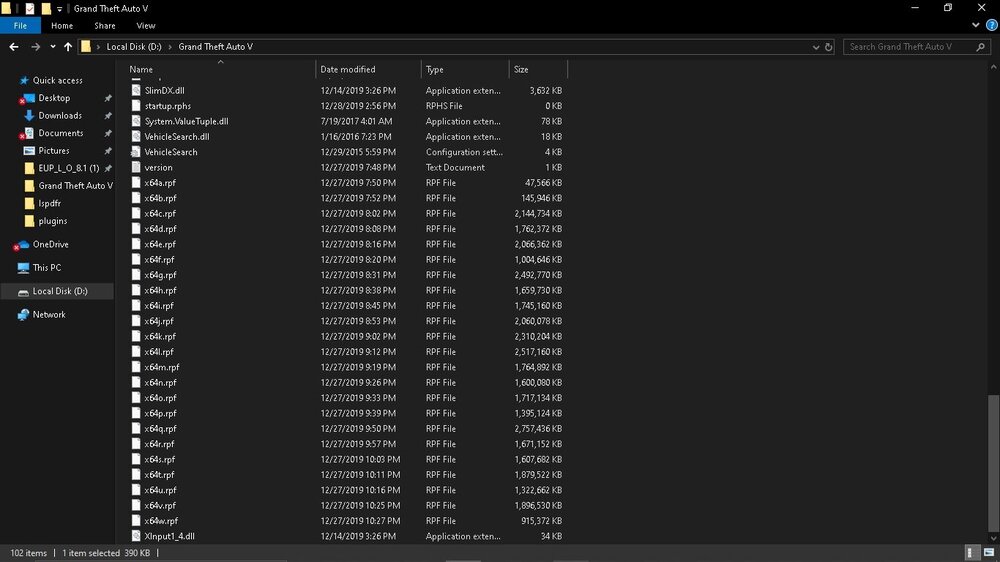Select the x64t.rpf file icon
1000x562 pixels.
click(136, 475)
